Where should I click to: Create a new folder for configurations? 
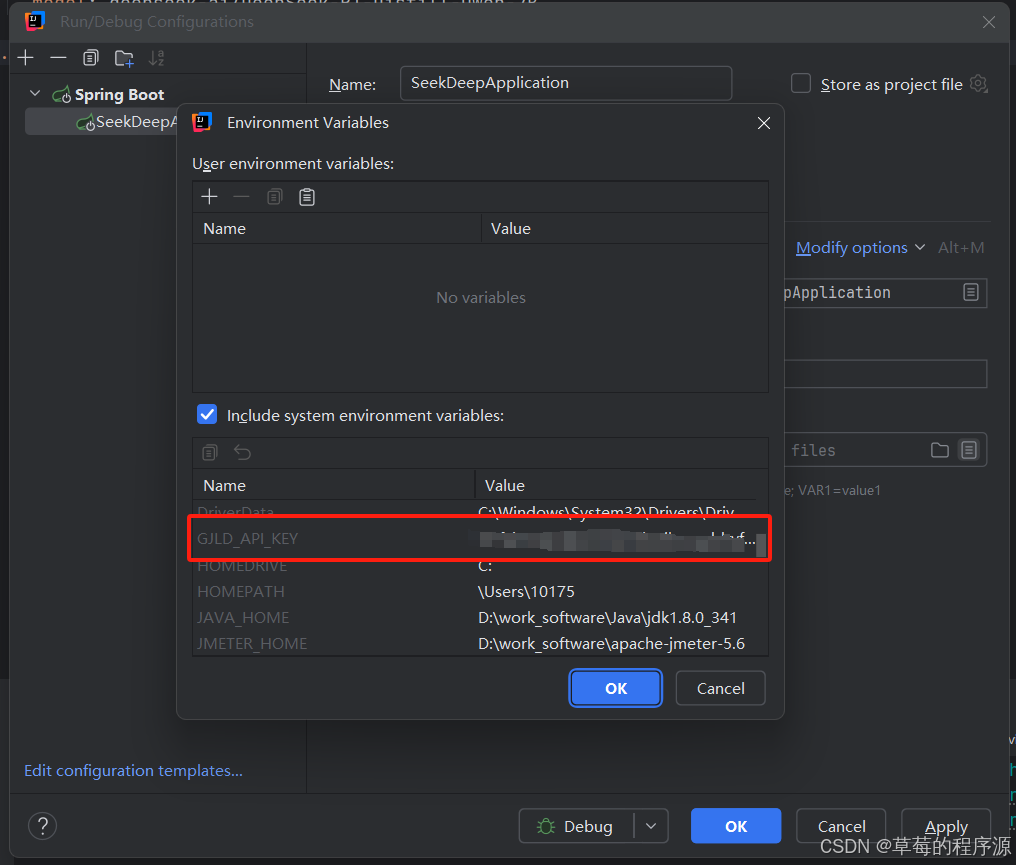123,57
